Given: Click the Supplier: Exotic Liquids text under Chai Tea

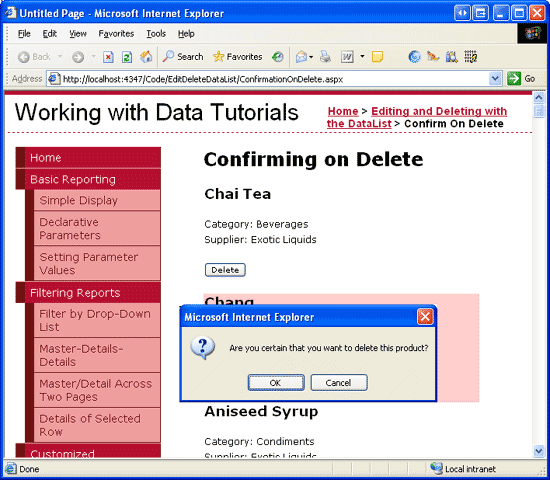Looking at the screenshot, I should coord(260,240).
